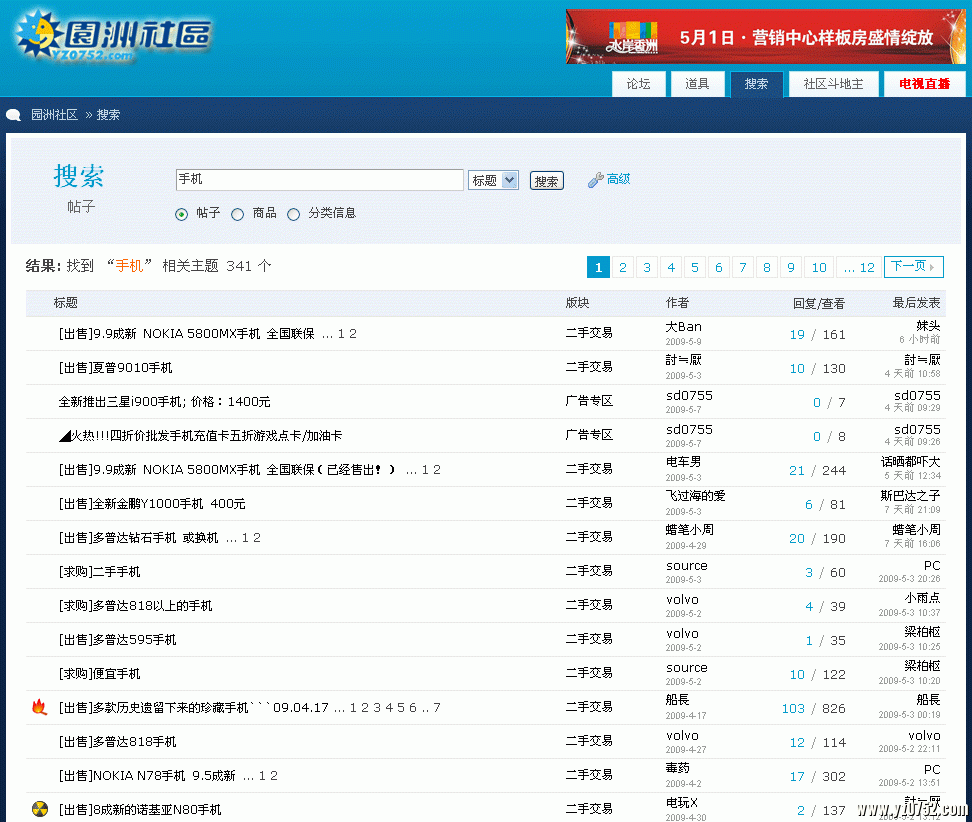Select the 帖子 radio button
The height and width of the screenshot is (822, 972).
pyautogui.click(x=181, y=214)
